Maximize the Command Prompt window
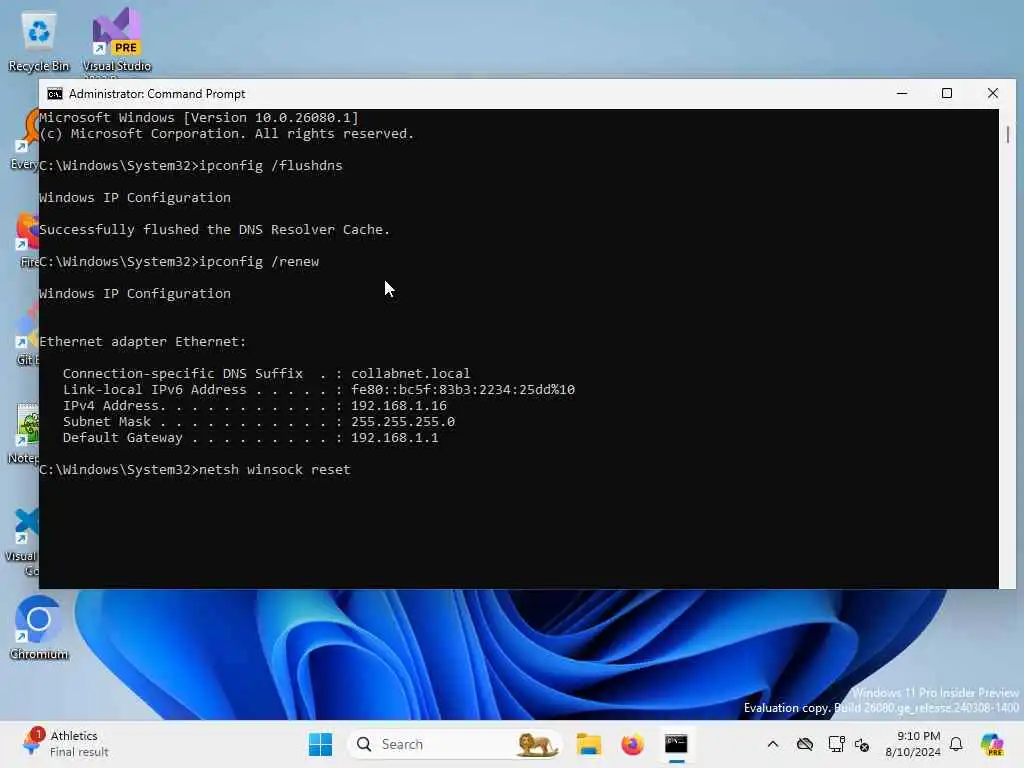Viewport: 1024px width, 768px height. (x=947, y=93)
